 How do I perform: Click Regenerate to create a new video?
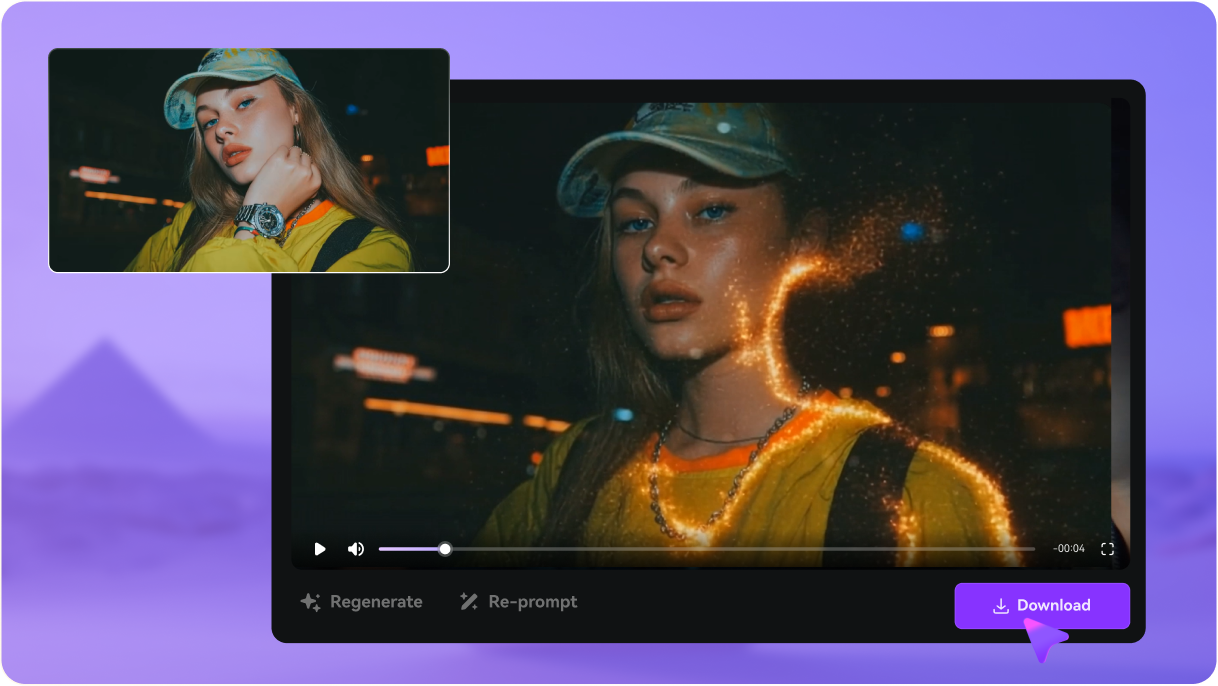(x=375, y=601)
